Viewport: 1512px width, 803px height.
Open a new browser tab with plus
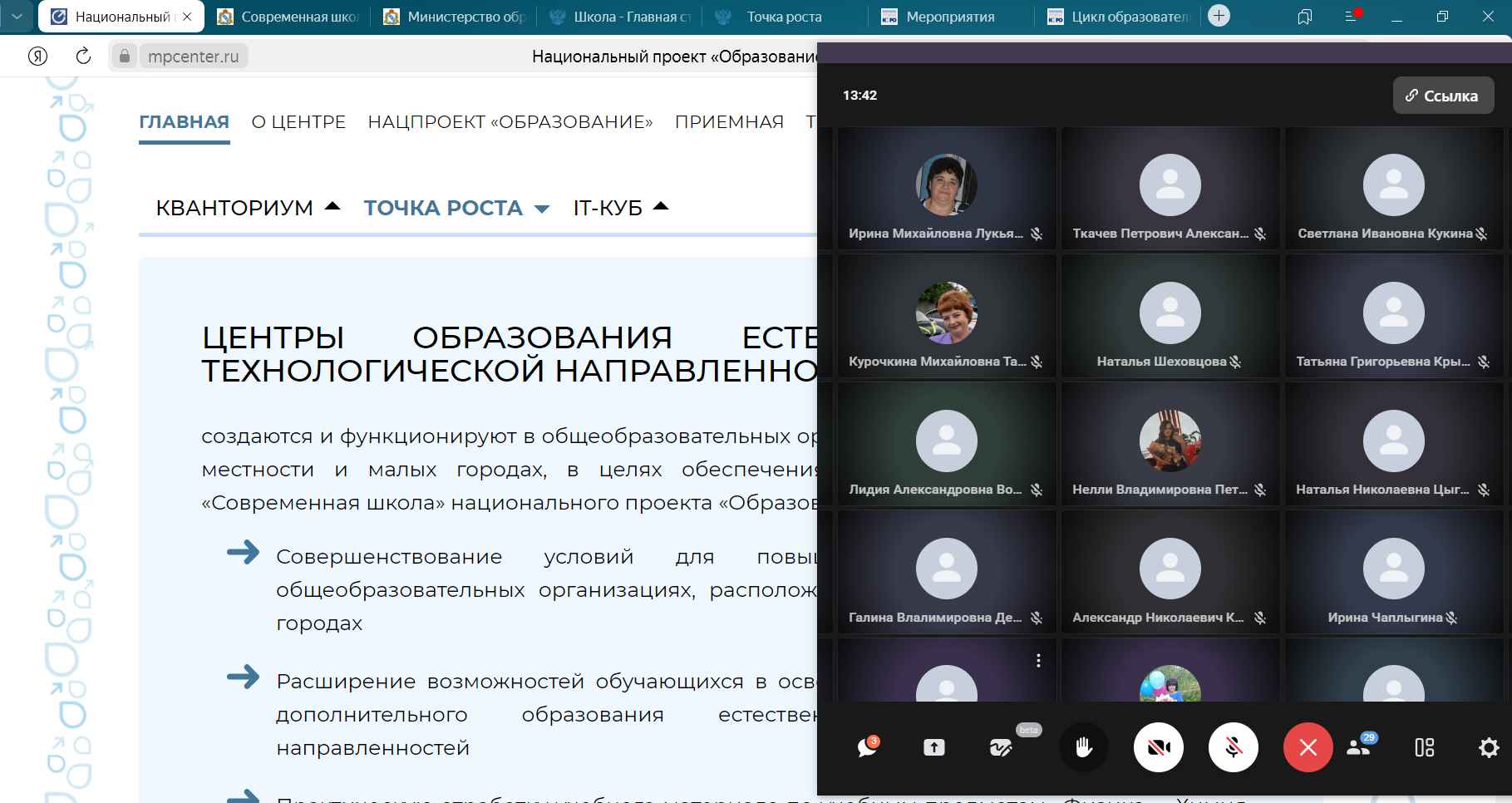click(1219, 16)
